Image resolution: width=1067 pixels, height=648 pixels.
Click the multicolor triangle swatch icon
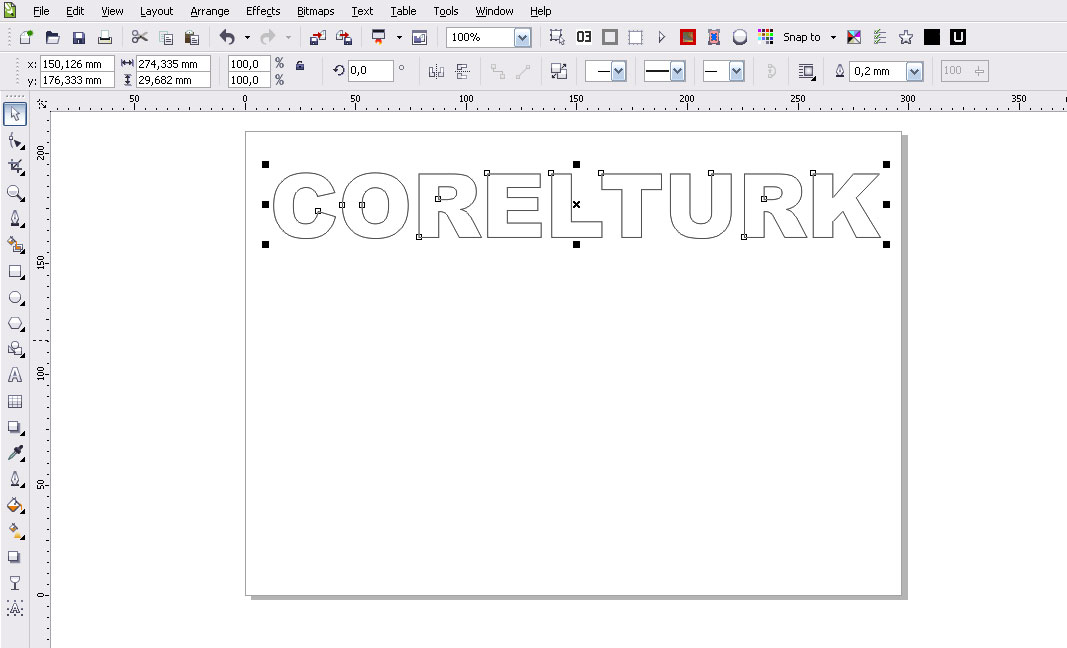[x=854, y=37]
